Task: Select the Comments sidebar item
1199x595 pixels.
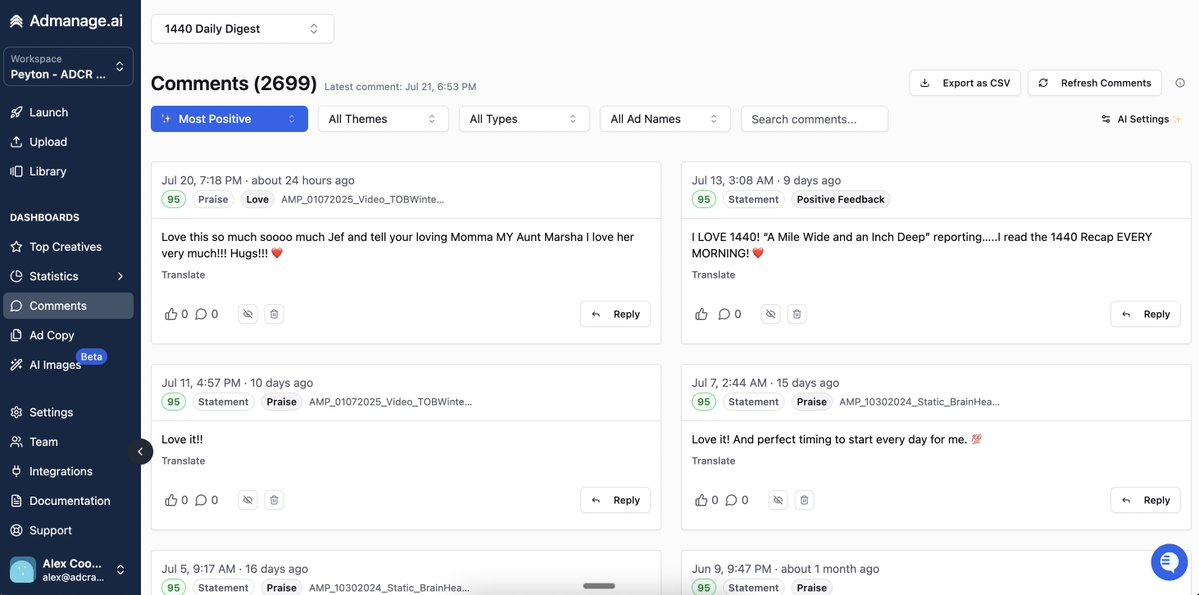Action: (69, 306)
